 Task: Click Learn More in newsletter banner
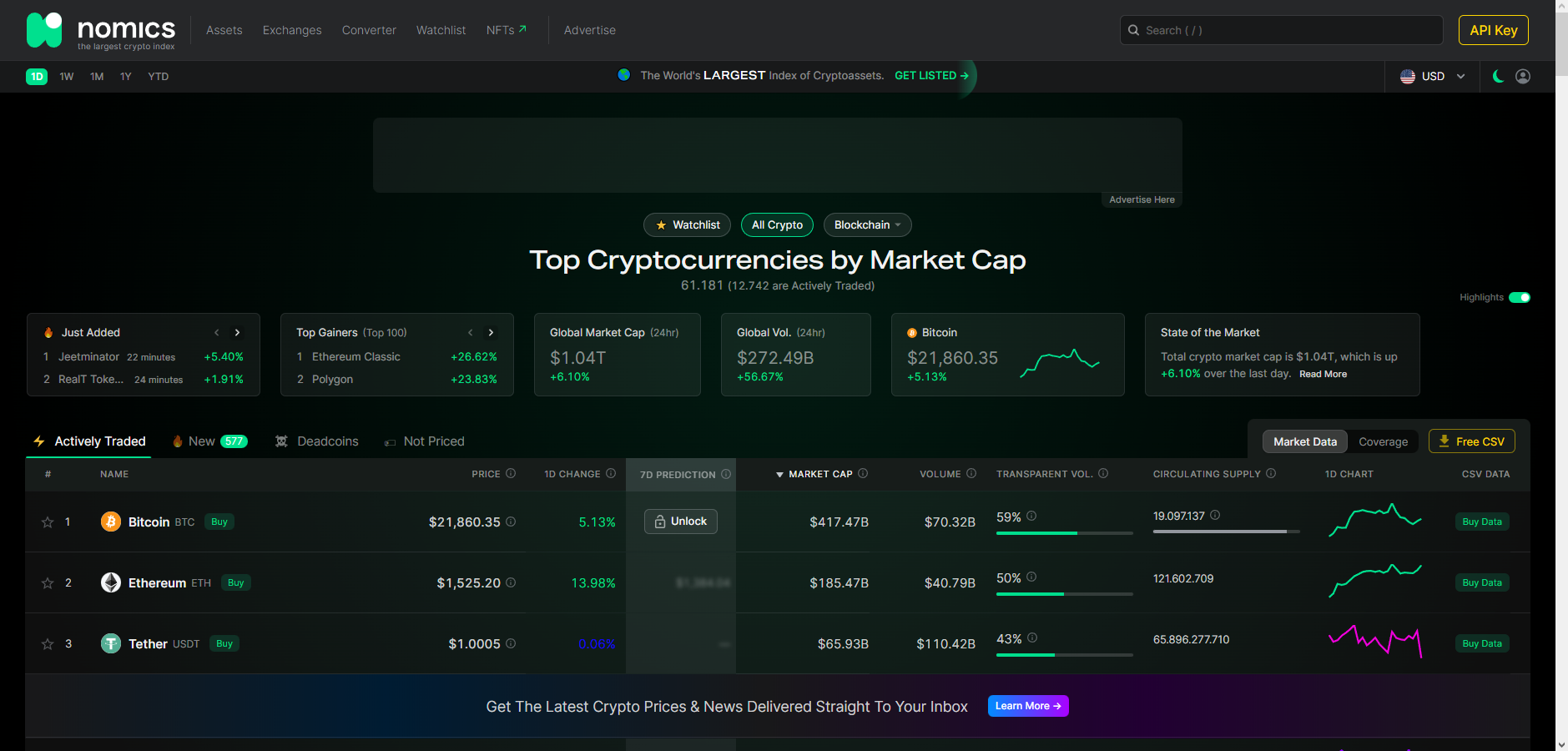[1028, 706]
